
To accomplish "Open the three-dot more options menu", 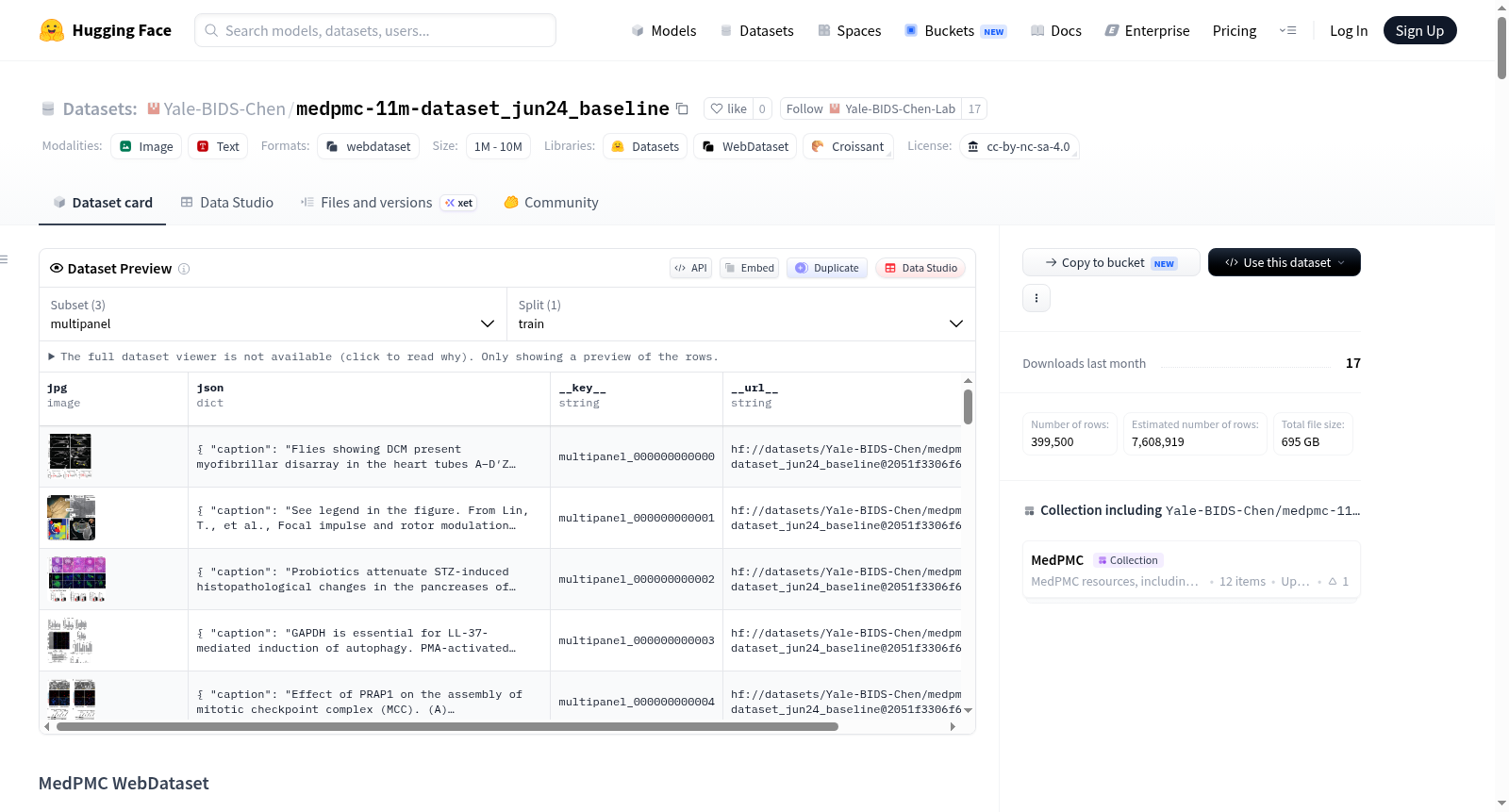I will tap(1036, 298).
